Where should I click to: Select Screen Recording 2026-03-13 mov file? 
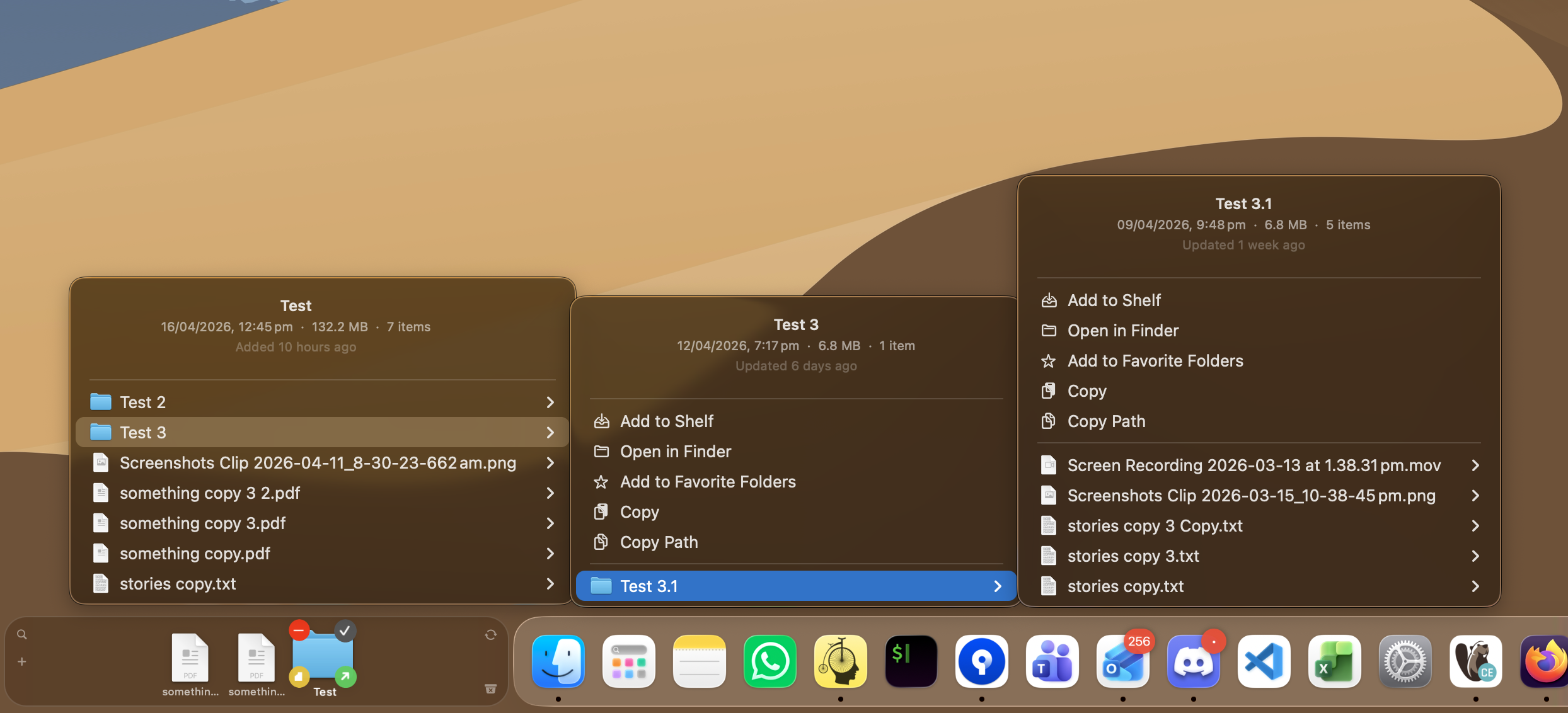click(1254, 465)
